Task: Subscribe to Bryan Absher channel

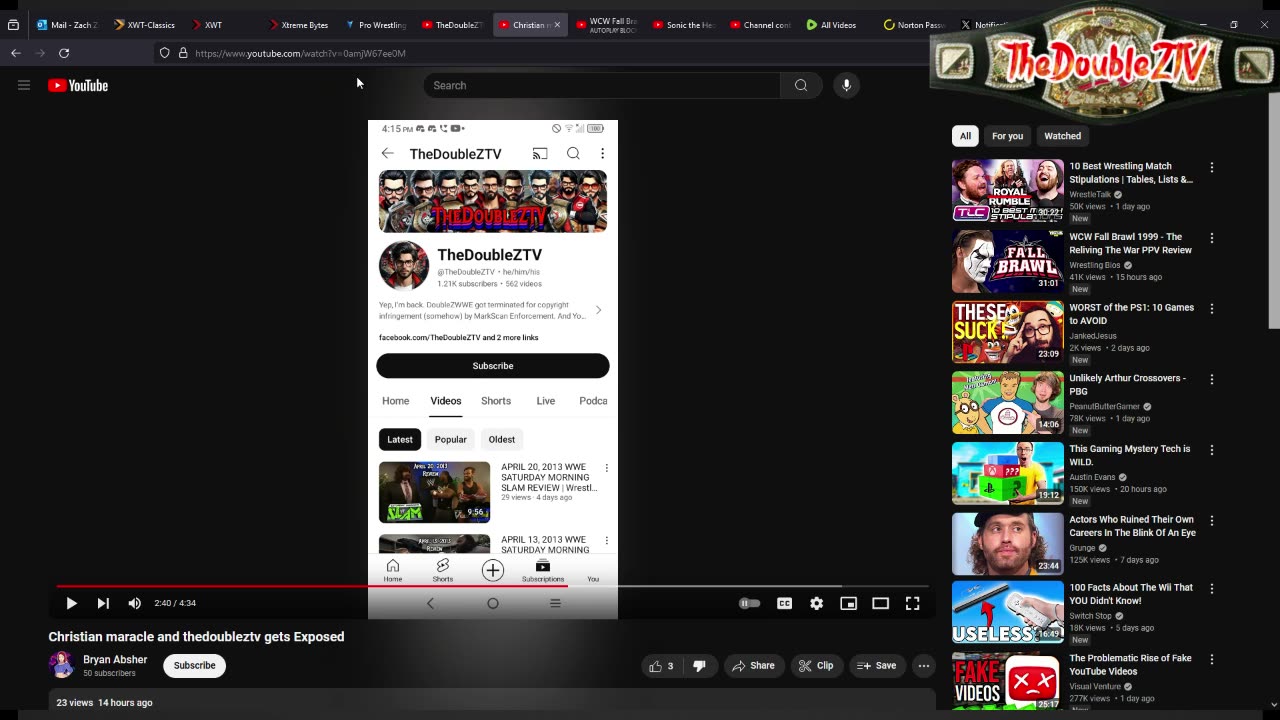Action: coord(195,665)
